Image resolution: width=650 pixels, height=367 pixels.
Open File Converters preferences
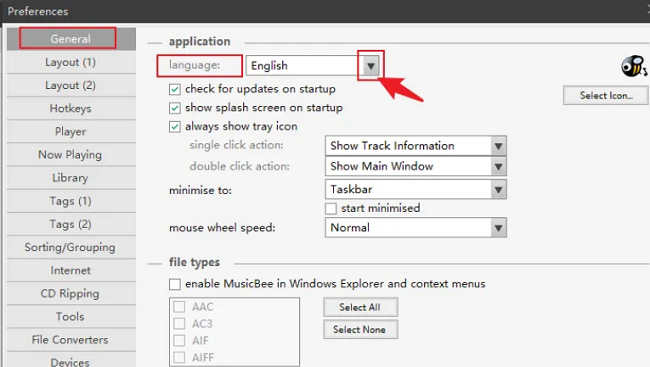[71, 340]
